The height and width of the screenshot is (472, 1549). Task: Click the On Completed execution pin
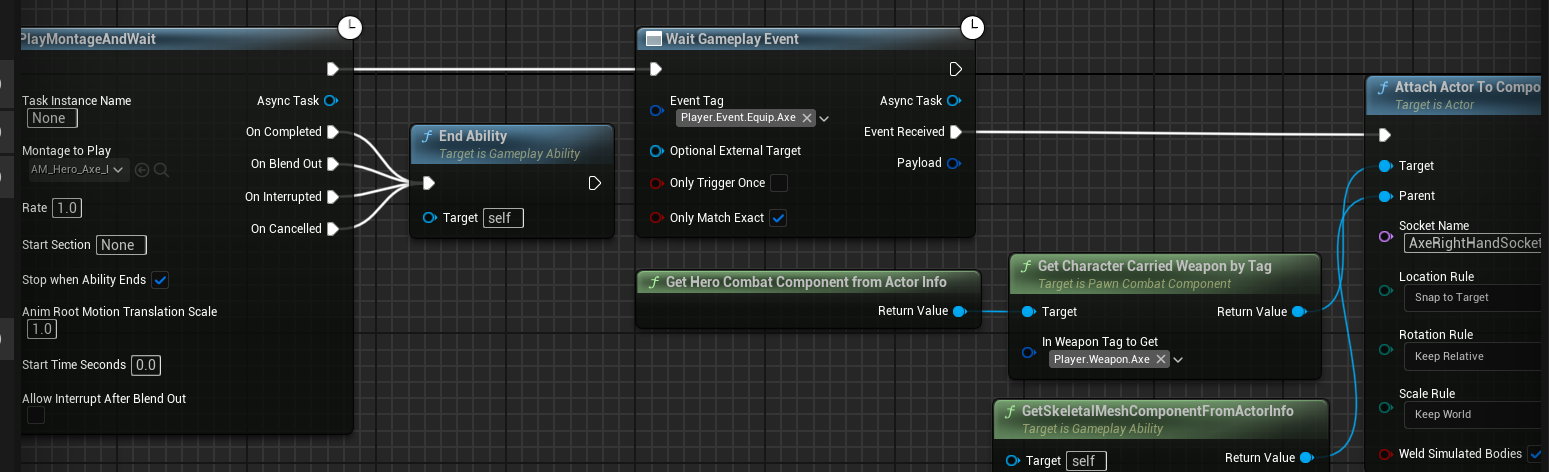click(x=333, y=132)
